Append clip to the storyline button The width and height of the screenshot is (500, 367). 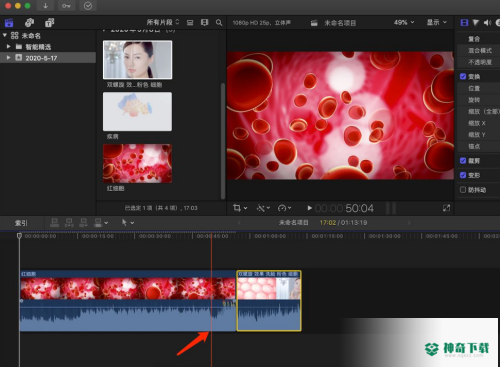pyautogui.click(x=84, y=223)
